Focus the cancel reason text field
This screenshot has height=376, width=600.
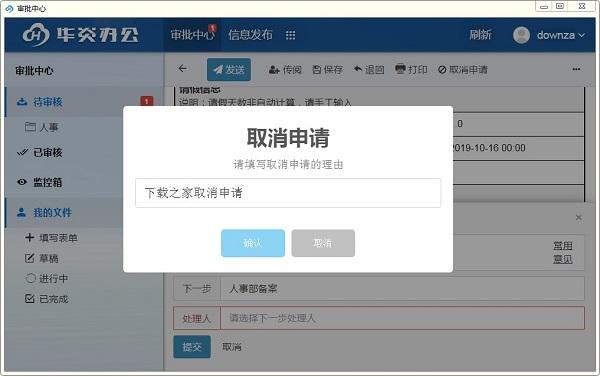(x=288, y=193)
